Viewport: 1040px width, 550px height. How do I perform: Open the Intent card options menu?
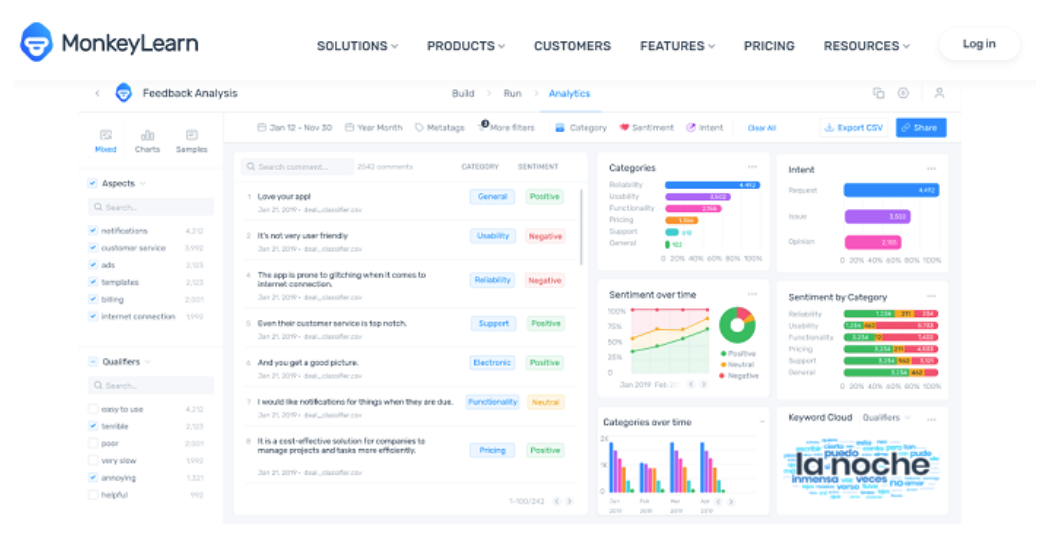[931, 169]
